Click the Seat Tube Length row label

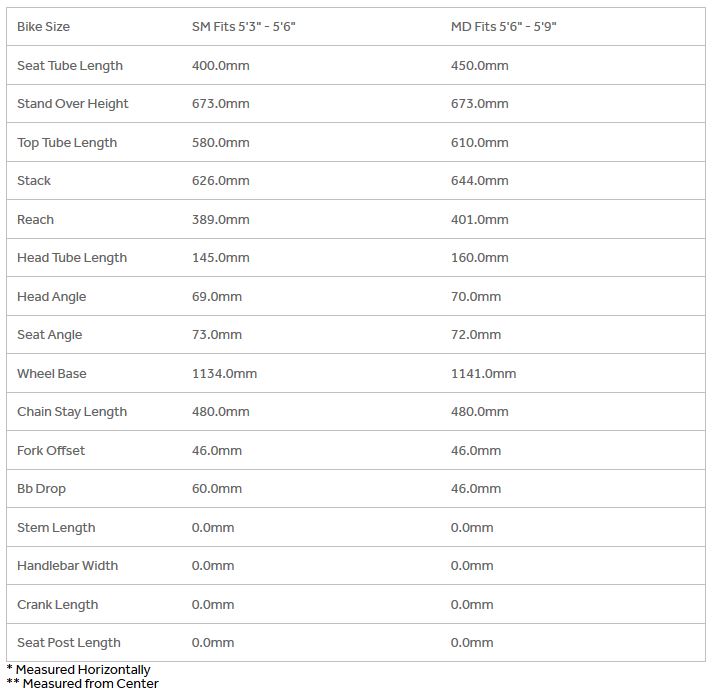pyautogui.click(x=70, y=66)
